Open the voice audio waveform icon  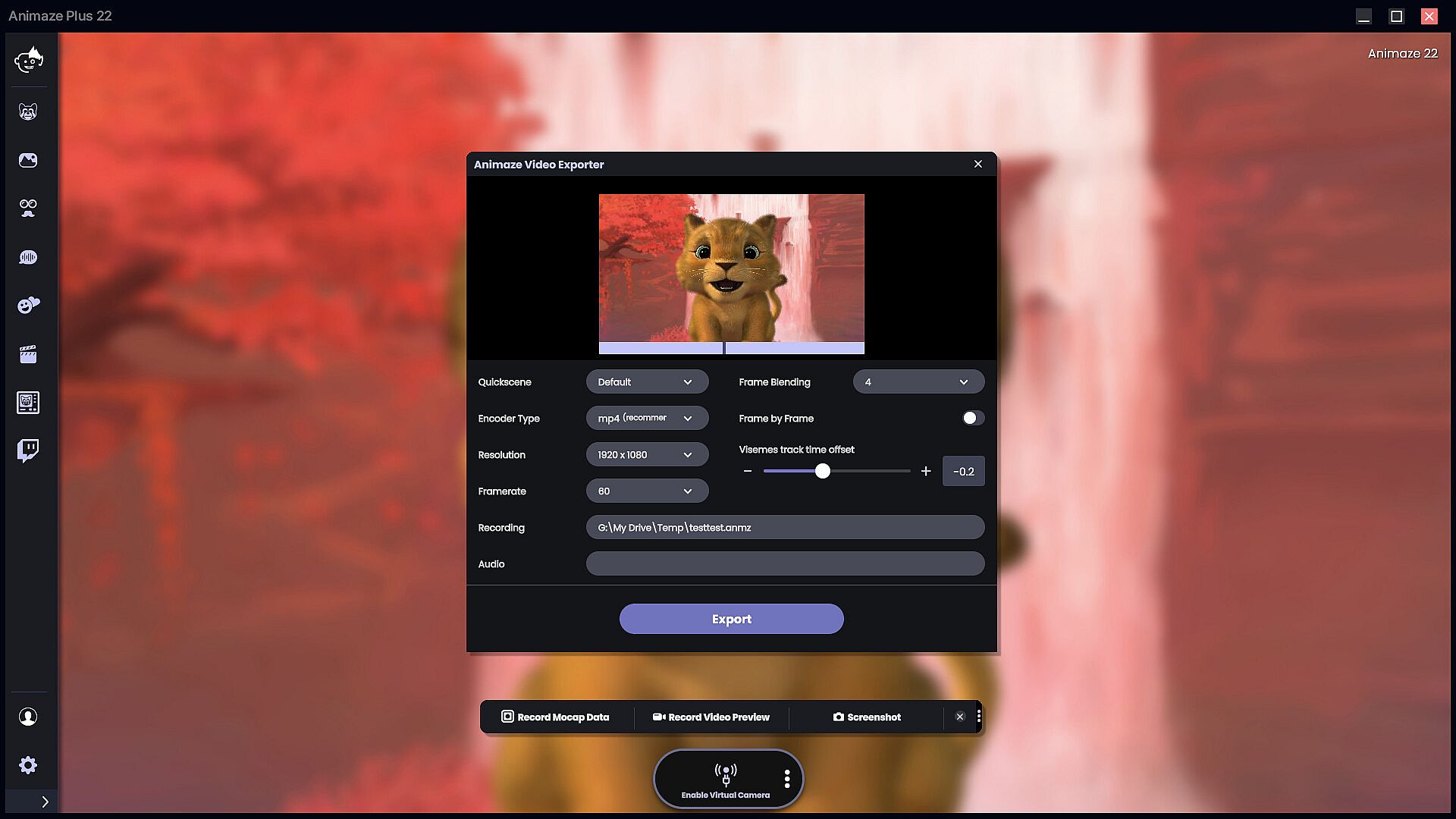(x=28, y=258)
